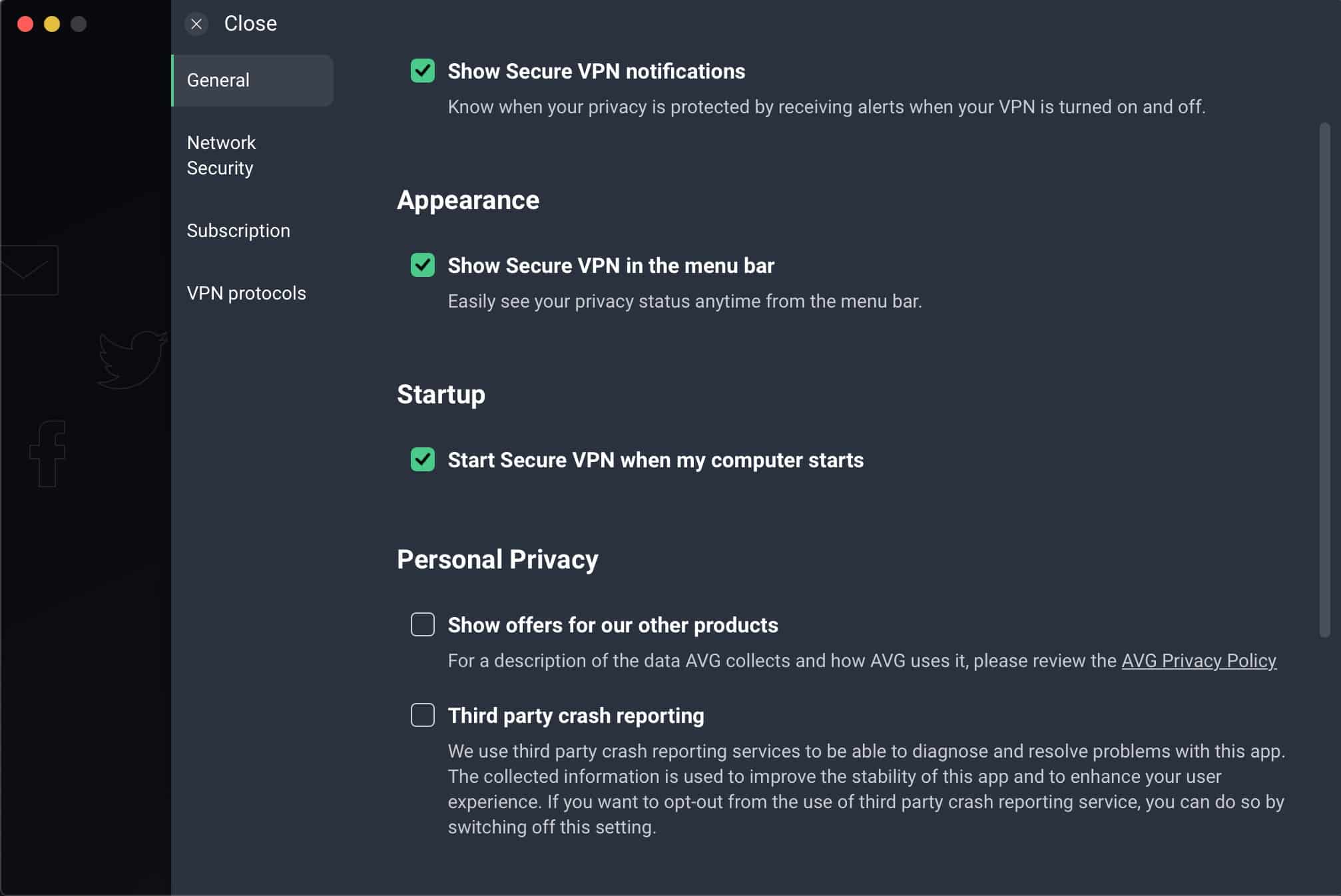
Task: Click the red macOS close window dot
Action: [25, 24]
